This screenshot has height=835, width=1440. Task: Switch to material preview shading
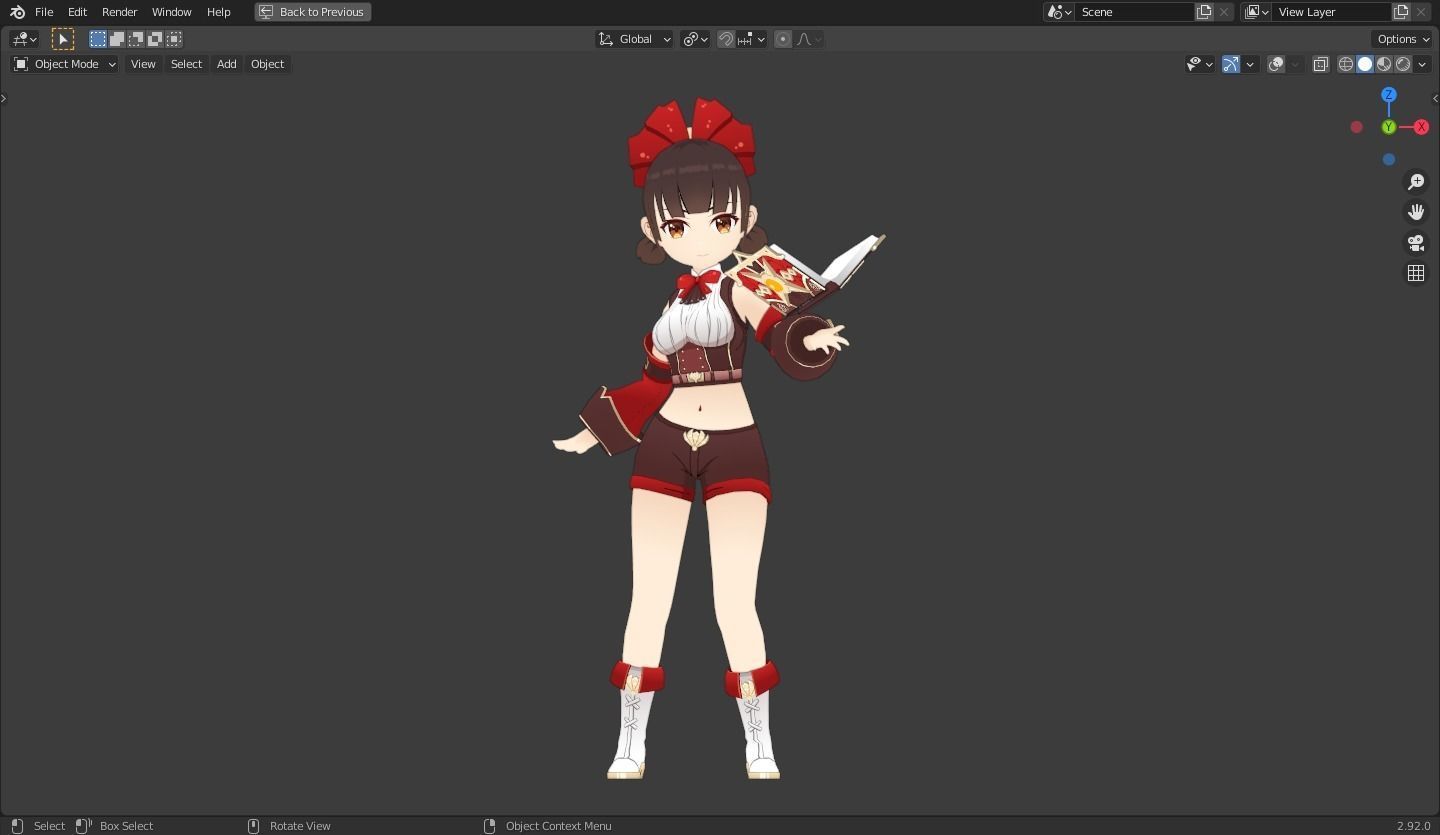(1384, 64)
